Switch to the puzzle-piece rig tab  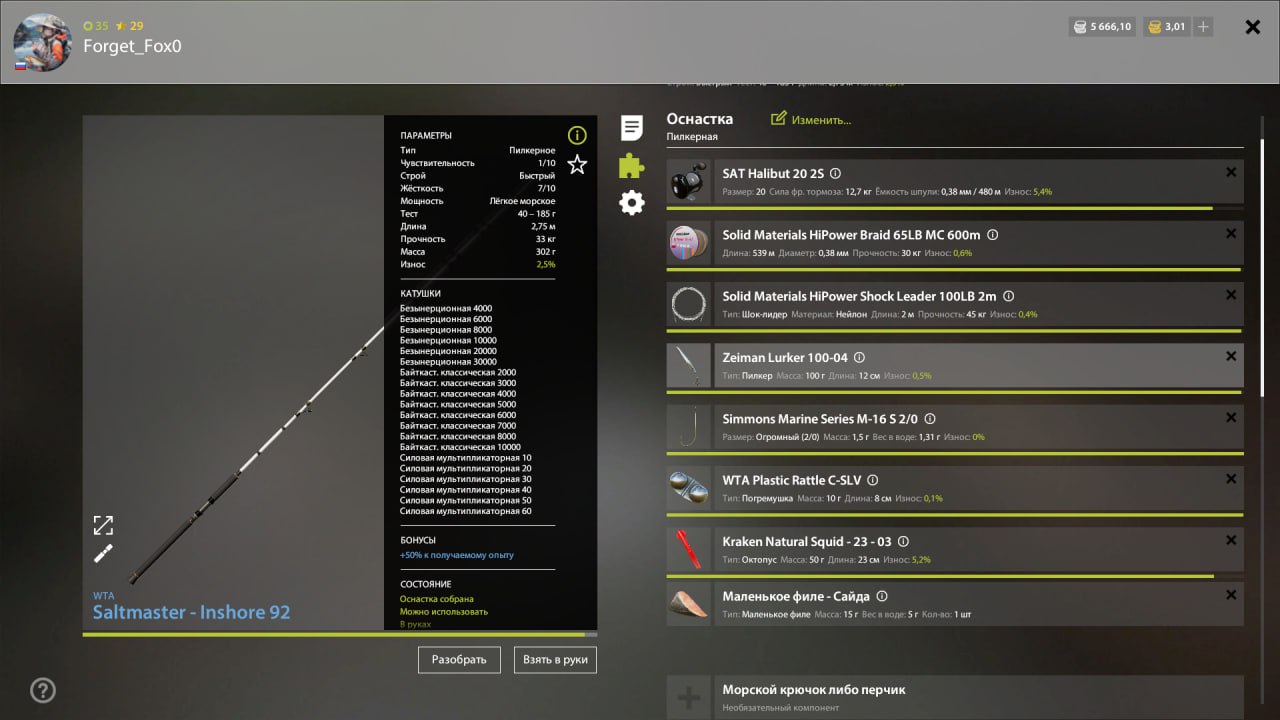click(x=632, y=165)
